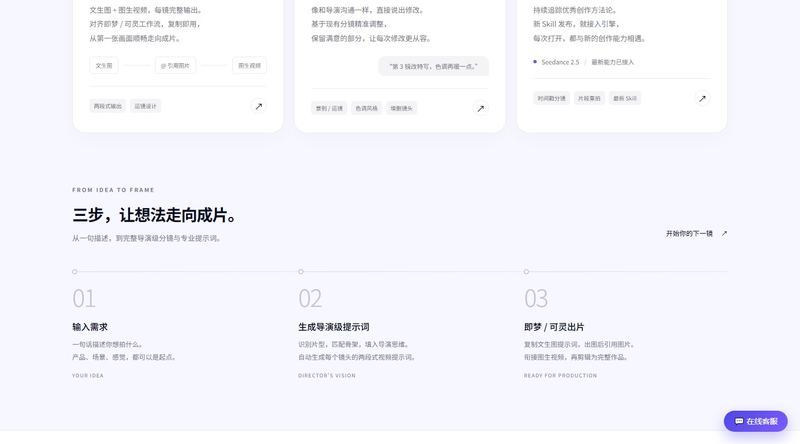Viewport: 800px width, 444px height.
Task: Select the @引用图片 step chip
Action: click(175, 65)
